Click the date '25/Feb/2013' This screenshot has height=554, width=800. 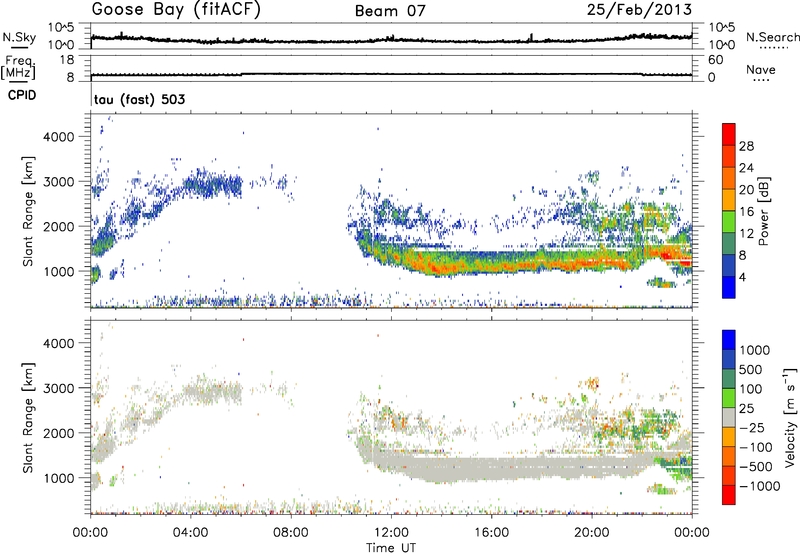click(639, 9)
